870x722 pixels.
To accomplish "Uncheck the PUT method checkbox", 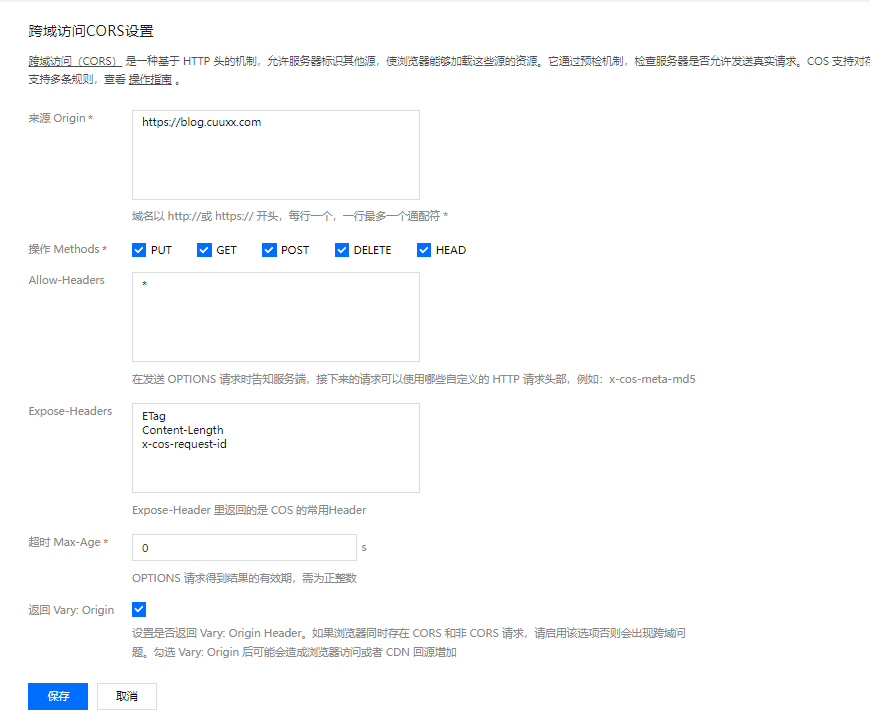I will point(139,250).
